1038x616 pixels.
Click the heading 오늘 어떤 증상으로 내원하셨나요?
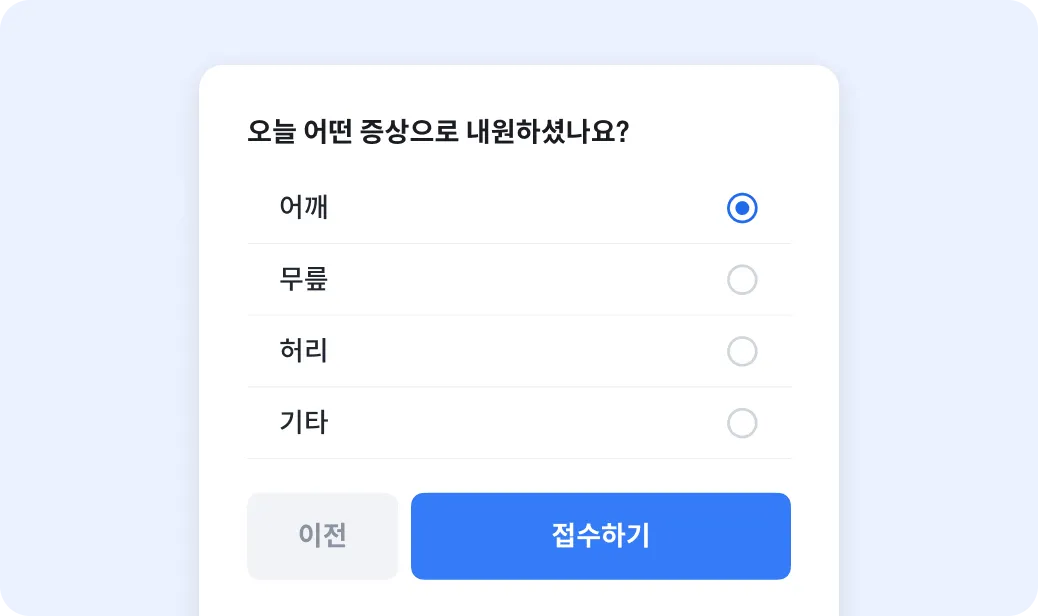437,133
